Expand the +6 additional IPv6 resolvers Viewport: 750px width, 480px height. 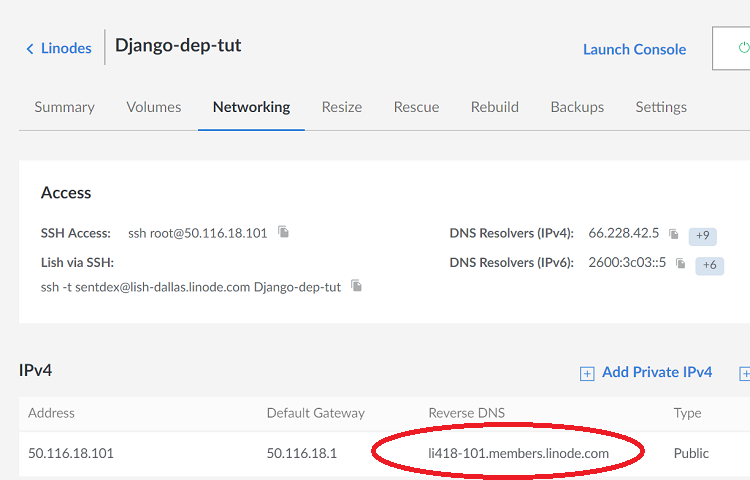pyautogui.click(x=709, y=265)
